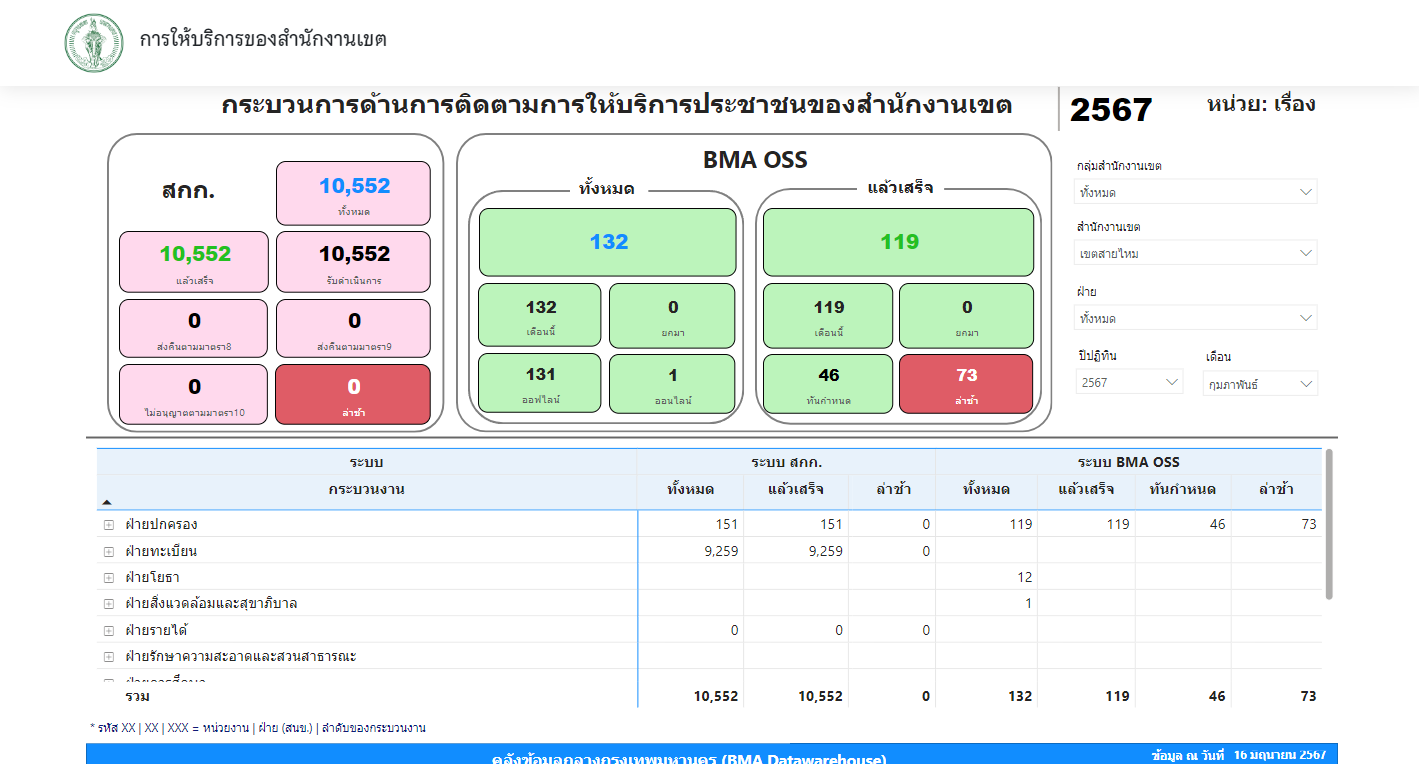The width and height of the screenshot is (1419, 764).
Task: Click the BMA OSS ทั้งหมด 132 card
Action: pos(608,242)
